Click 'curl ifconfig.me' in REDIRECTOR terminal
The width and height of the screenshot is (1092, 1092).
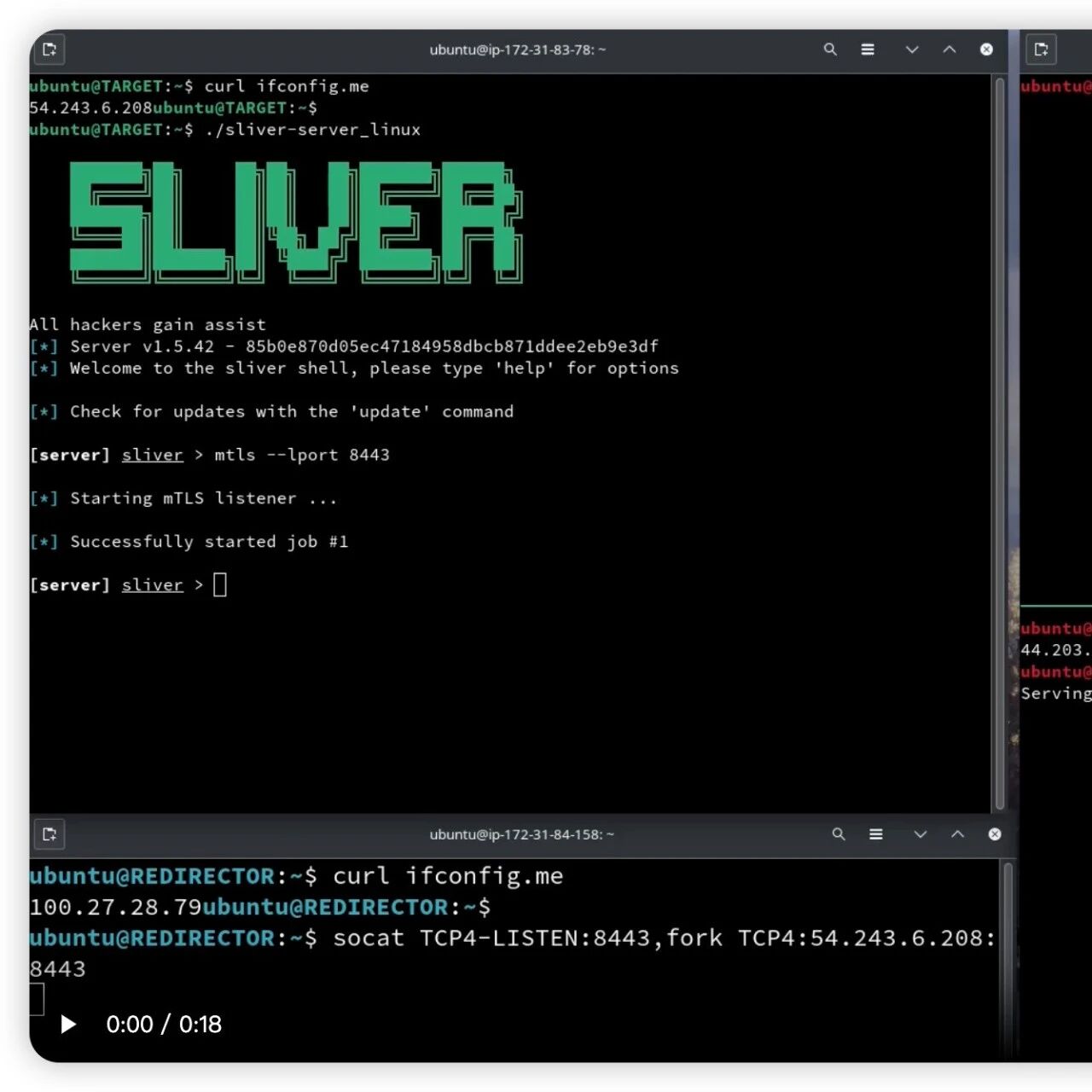(x=448, y=876)
